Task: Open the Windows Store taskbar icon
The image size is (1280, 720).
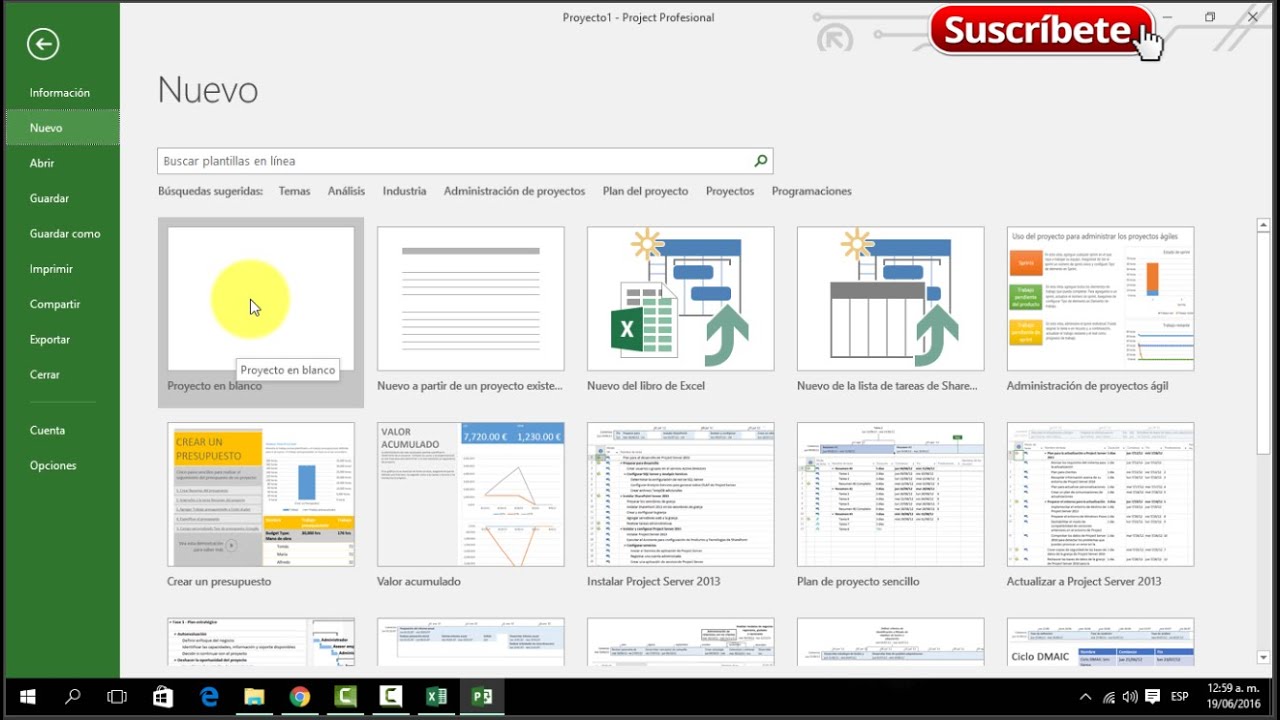Action: (164, 696)
